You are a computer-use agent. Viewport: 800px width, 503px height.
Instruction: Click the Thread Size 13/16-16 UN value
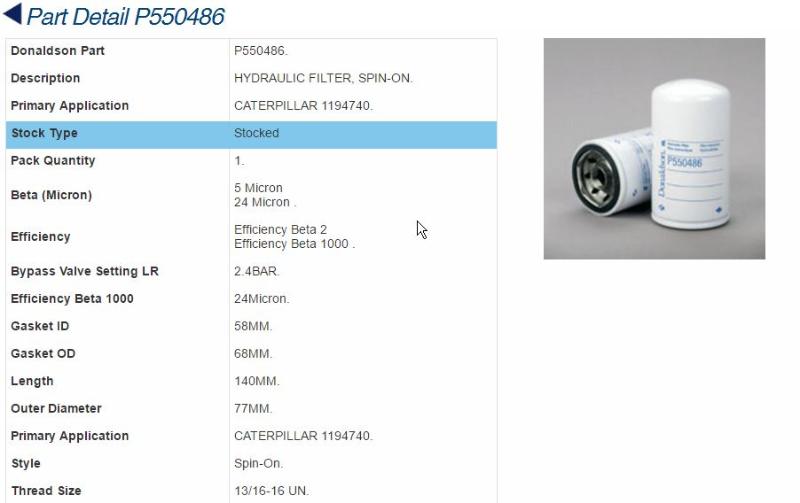(271, 491)
